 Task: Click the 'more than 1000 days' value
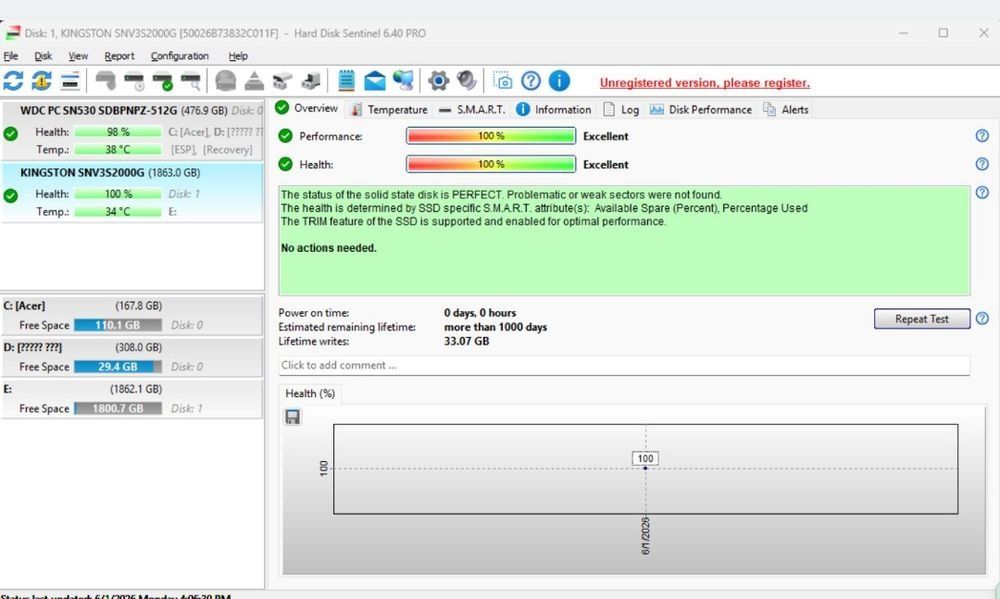click(x=496, y=327)
